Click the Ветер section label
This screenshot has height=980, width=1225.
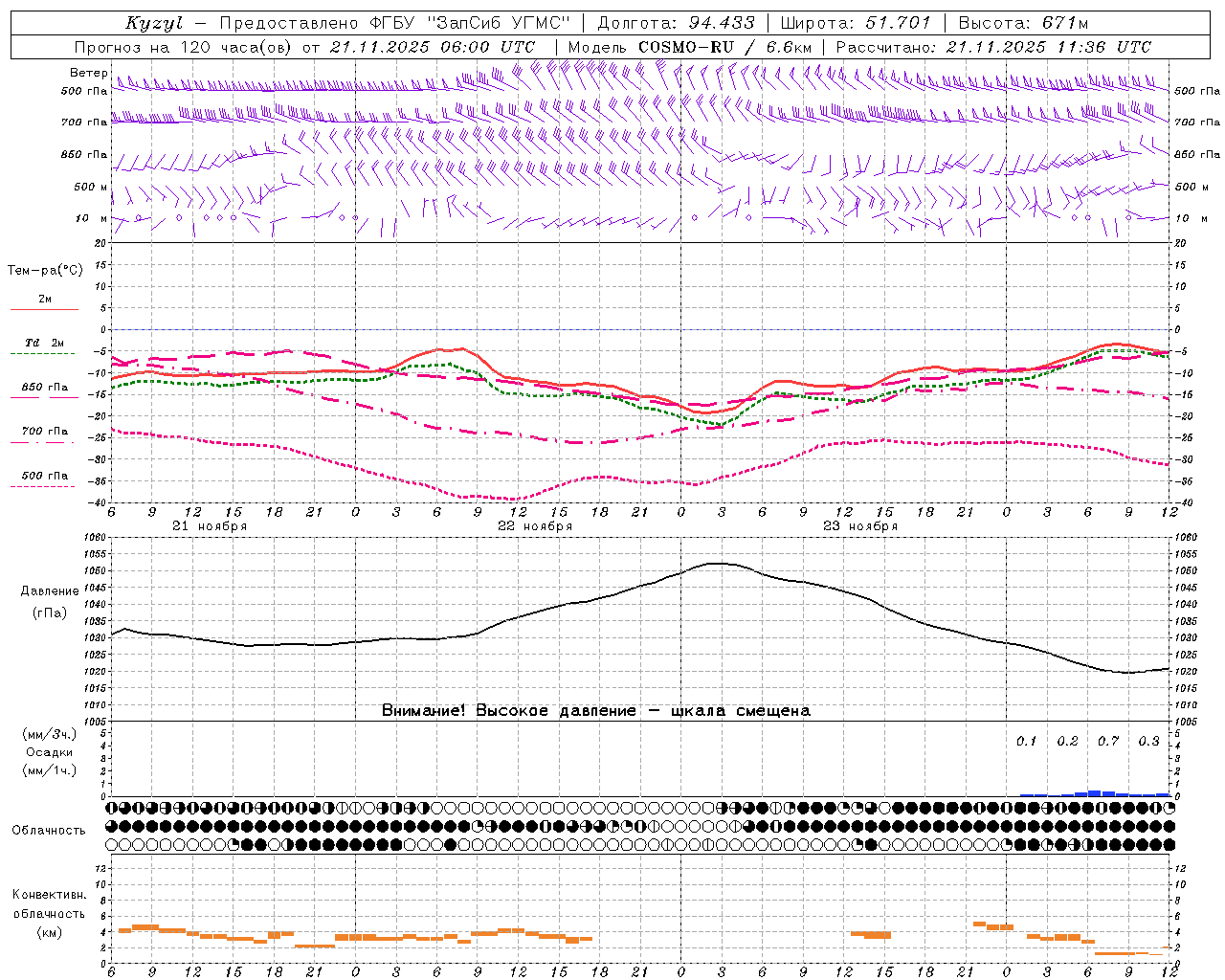coord(88,73)
